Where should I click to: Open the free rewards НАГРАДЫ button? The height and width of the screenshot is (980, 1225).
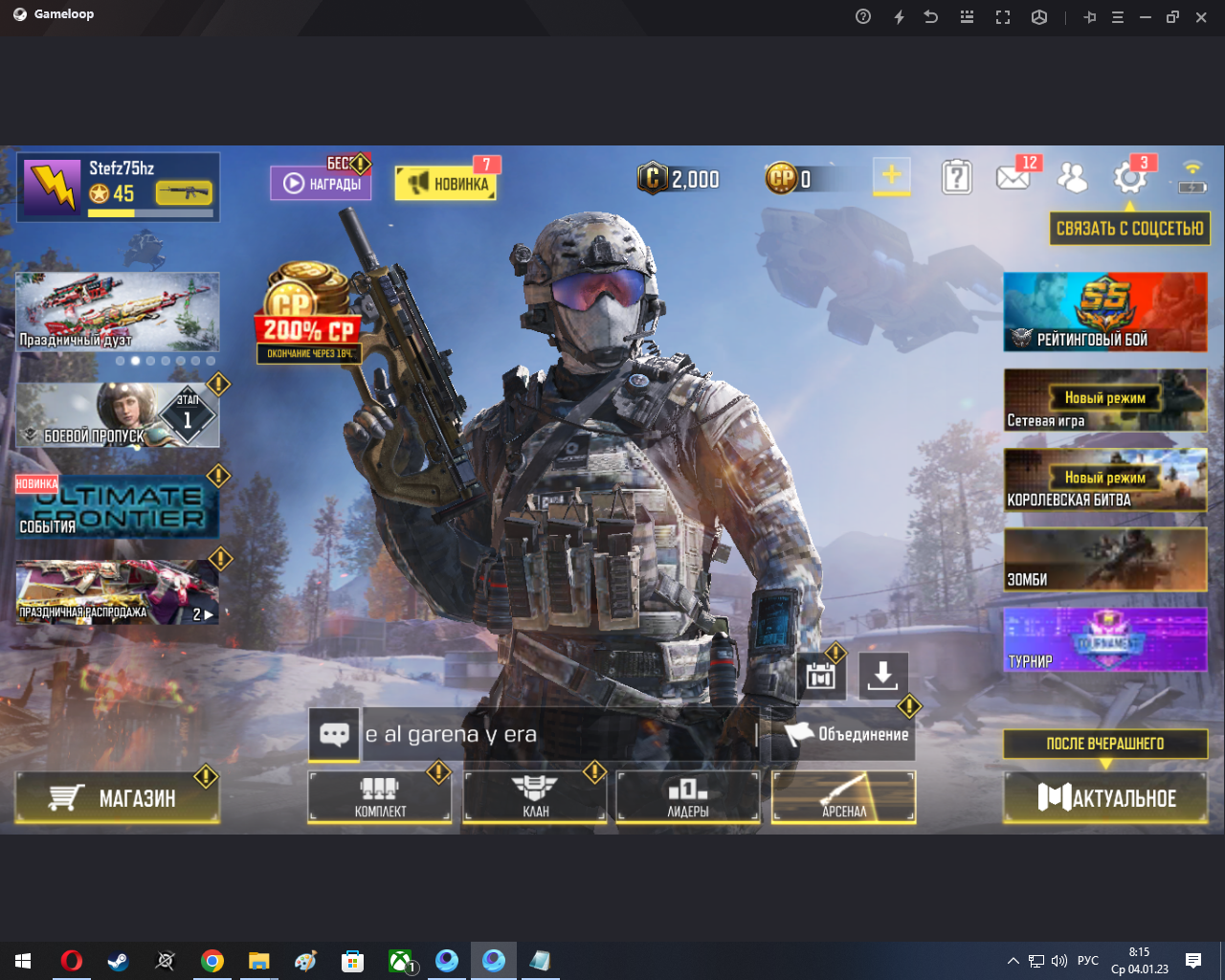click(x=321, y=183)
